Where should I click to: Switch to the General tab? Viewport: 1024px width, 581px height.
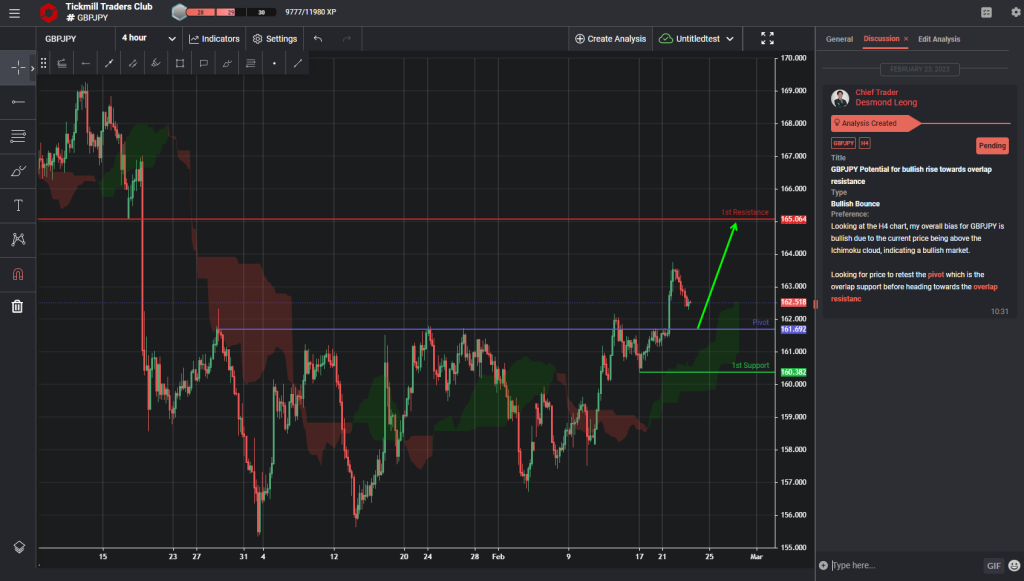(x=840, y=40)
